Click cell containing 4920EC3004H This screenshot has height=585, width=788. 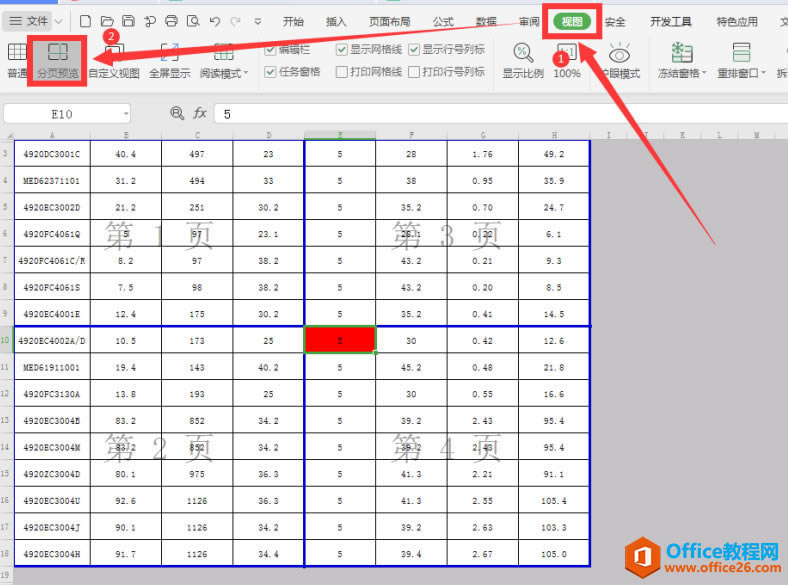pyautogui.click(x=52, y=553)
